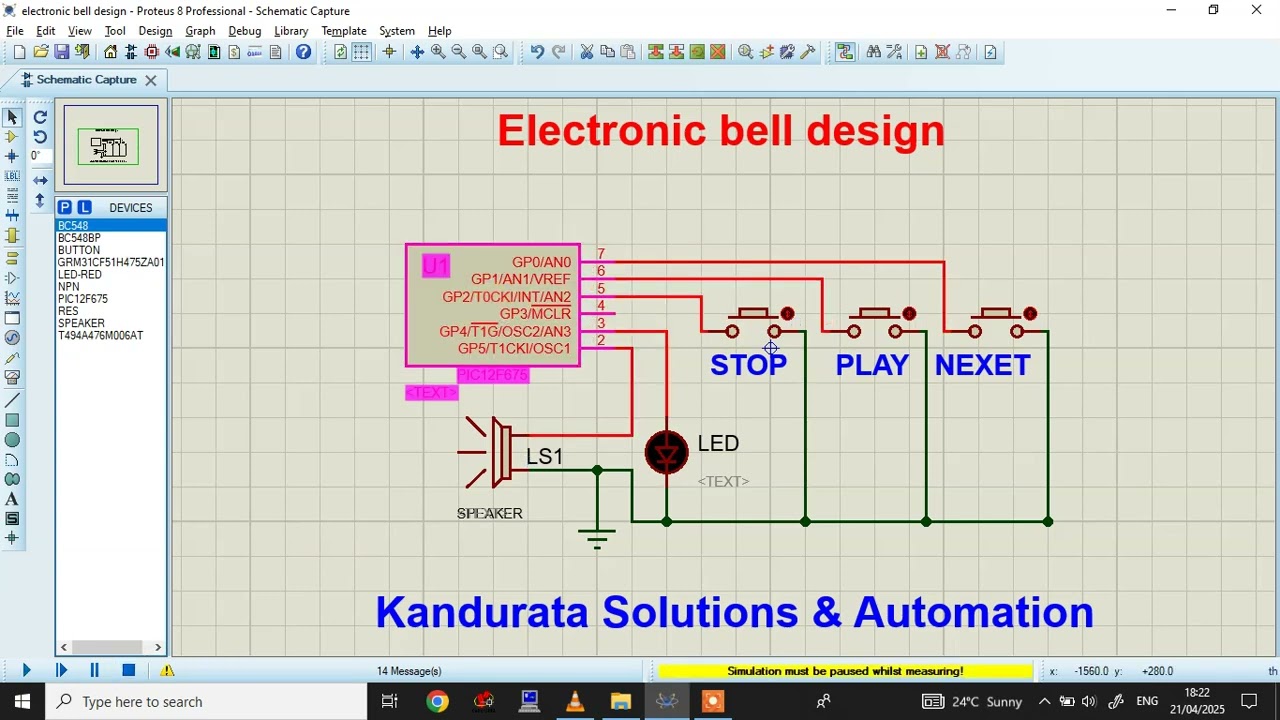Image resolution: width=1280 pixels, height=720 pixels.
Task: Select the Wire label mode tool
Action: point(12,176)
